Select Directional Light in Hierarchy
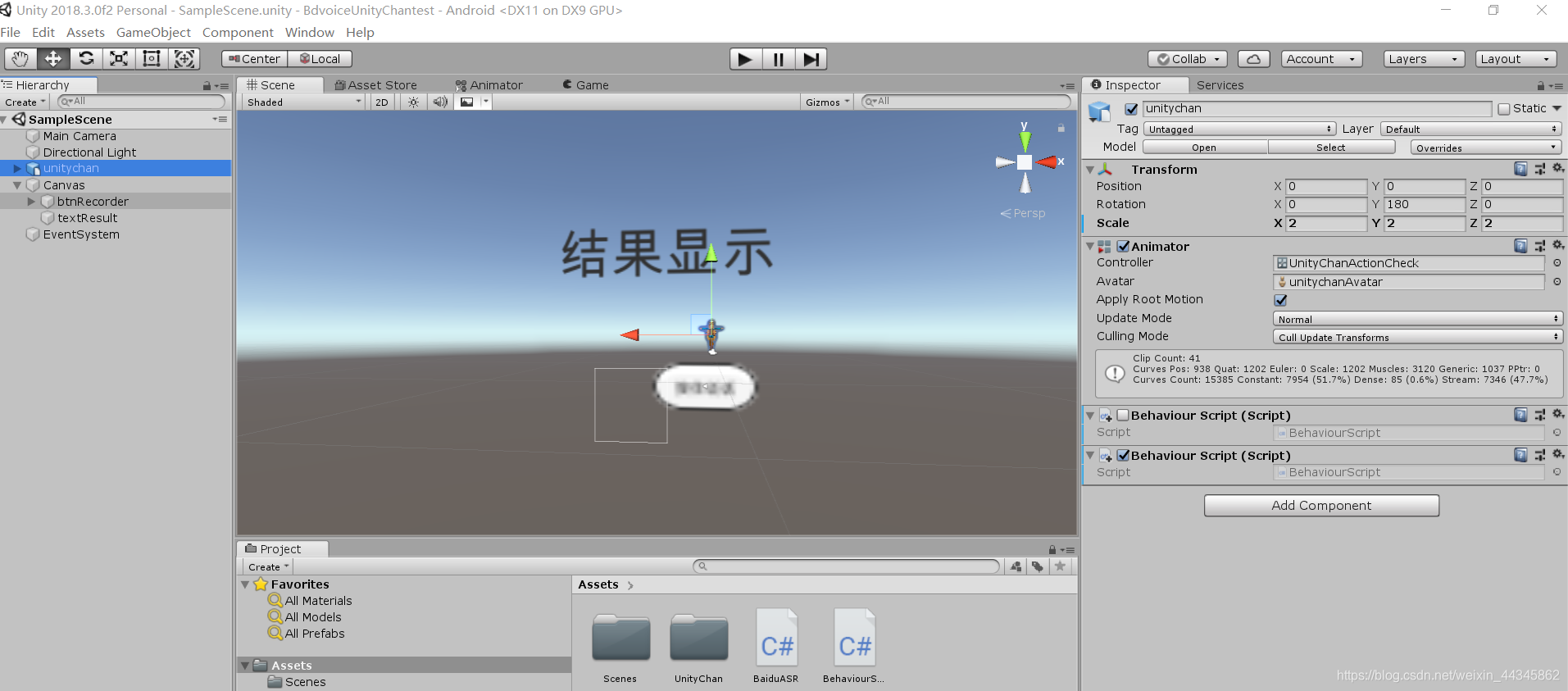This screenshot has height=691, width=1568. tap(89, 152)
